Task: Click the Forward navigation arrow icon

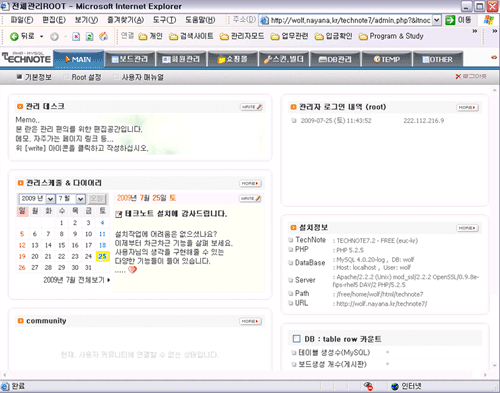Action: click(x=54, y=37)
